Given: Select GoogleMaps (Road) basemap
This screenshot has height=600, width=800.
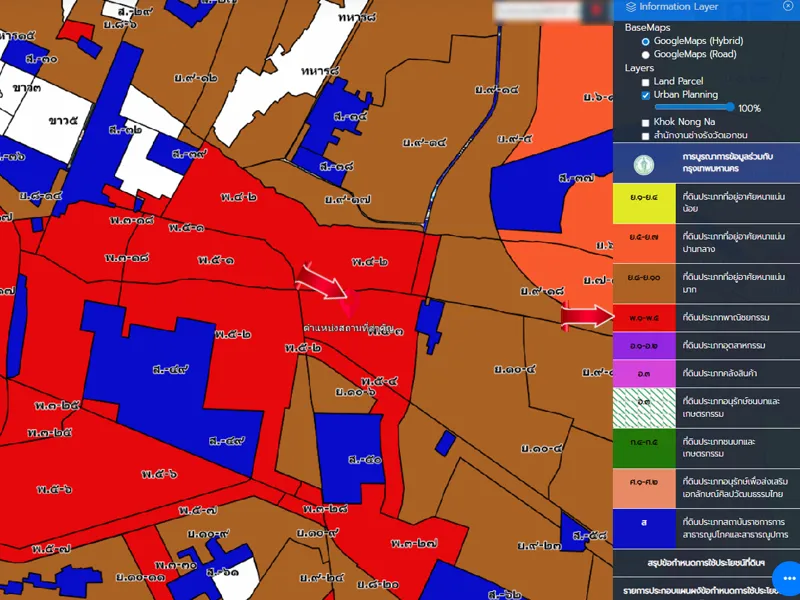Looking at the screenshot, I should coord(645,54).
